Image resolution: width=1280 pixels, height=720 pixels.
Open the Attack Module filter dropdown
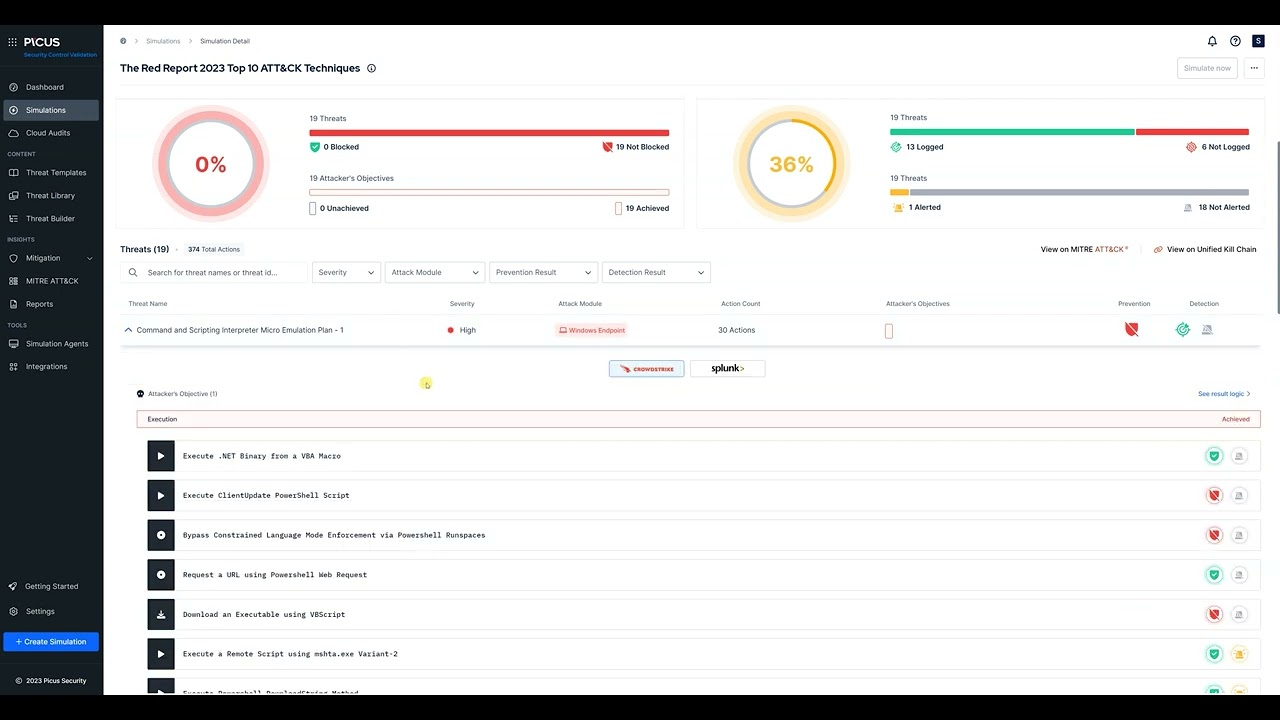[434, 272]
